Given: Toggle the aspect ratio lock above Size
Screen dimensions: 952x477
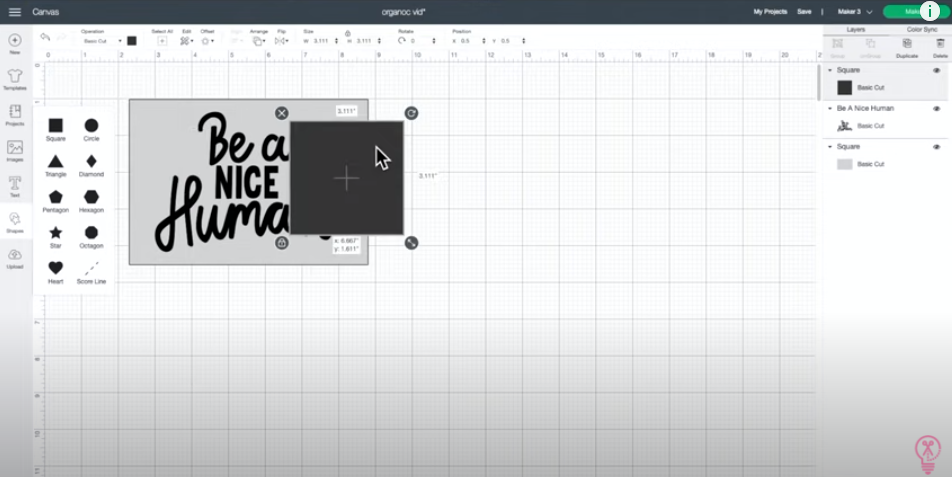Looking at the screenshot, I should pyautogui.click(x=347, y=33).
